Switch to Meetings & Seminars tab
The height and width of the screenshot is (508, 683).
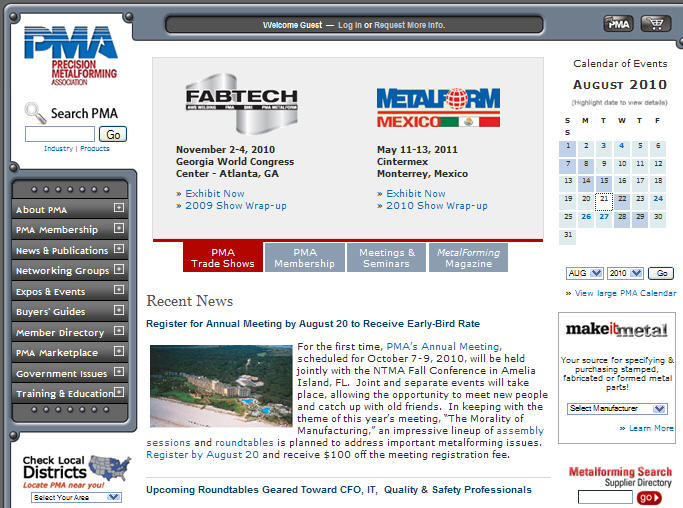(386, 257)
